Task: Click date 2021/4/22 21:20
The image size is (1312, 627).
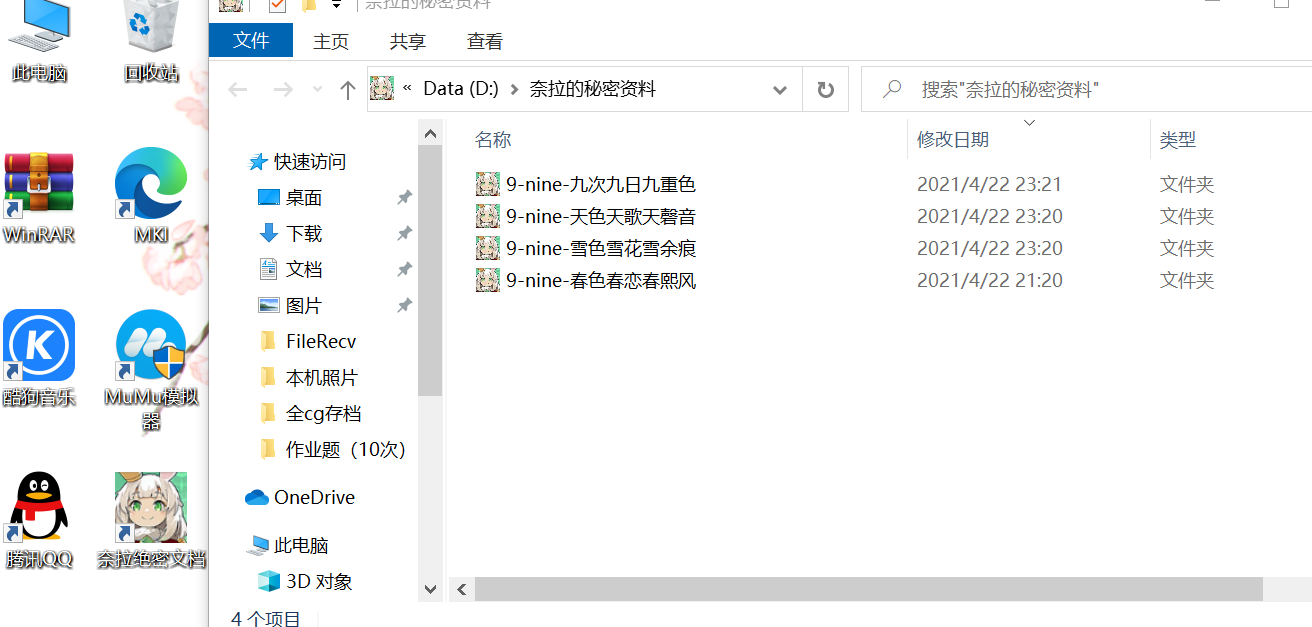Action: point(989,280)
